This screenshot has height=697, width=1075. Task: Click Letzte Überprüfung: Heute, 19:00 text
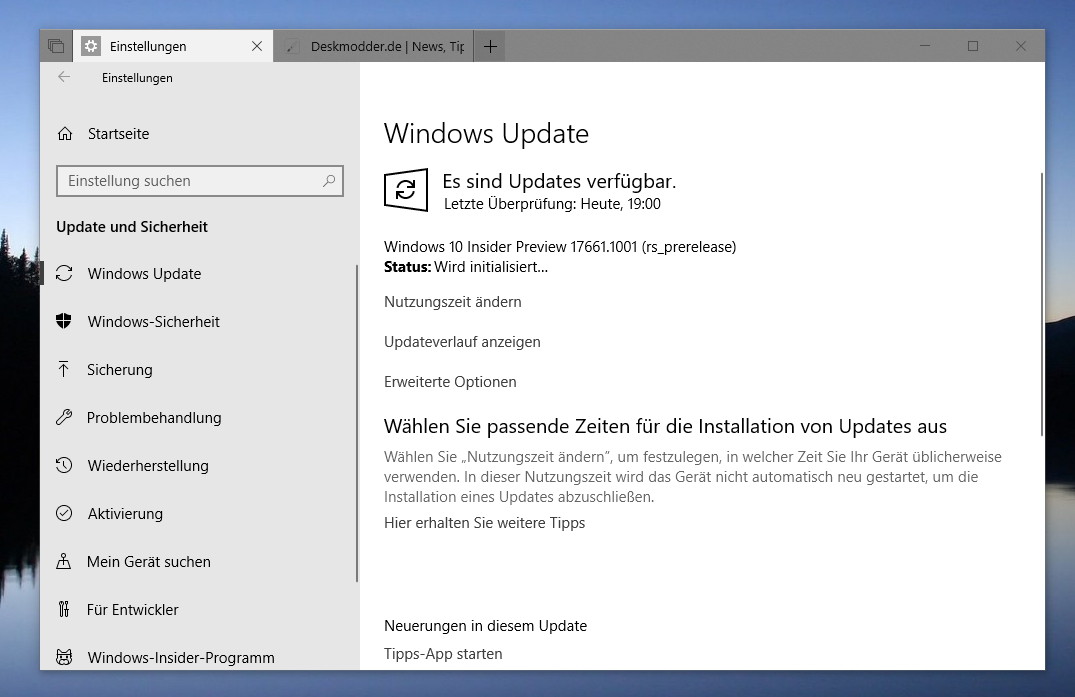(553, 204)
